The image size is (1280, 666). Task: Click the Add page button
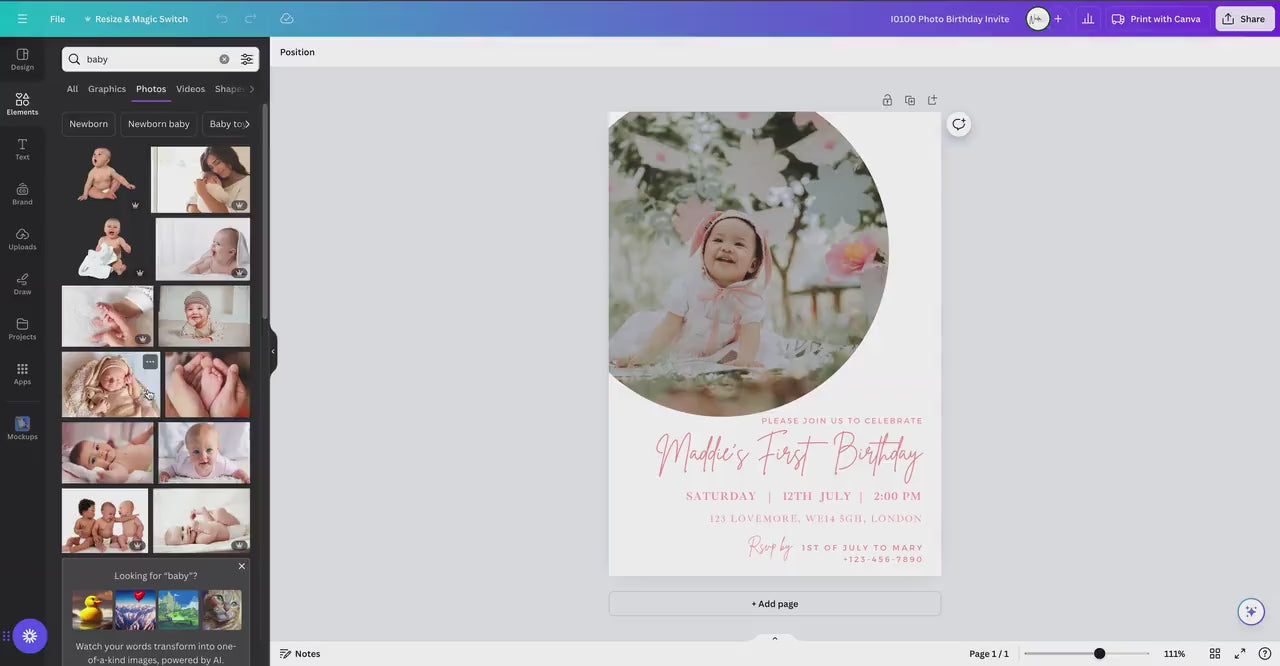click(x=775, y=604)
